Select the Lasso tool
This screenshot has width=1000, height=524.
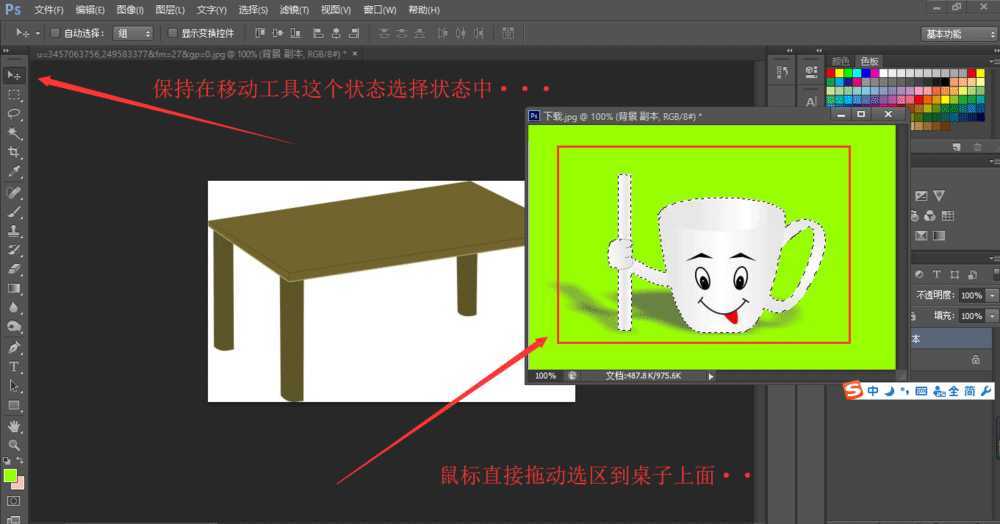click(14, 113)
